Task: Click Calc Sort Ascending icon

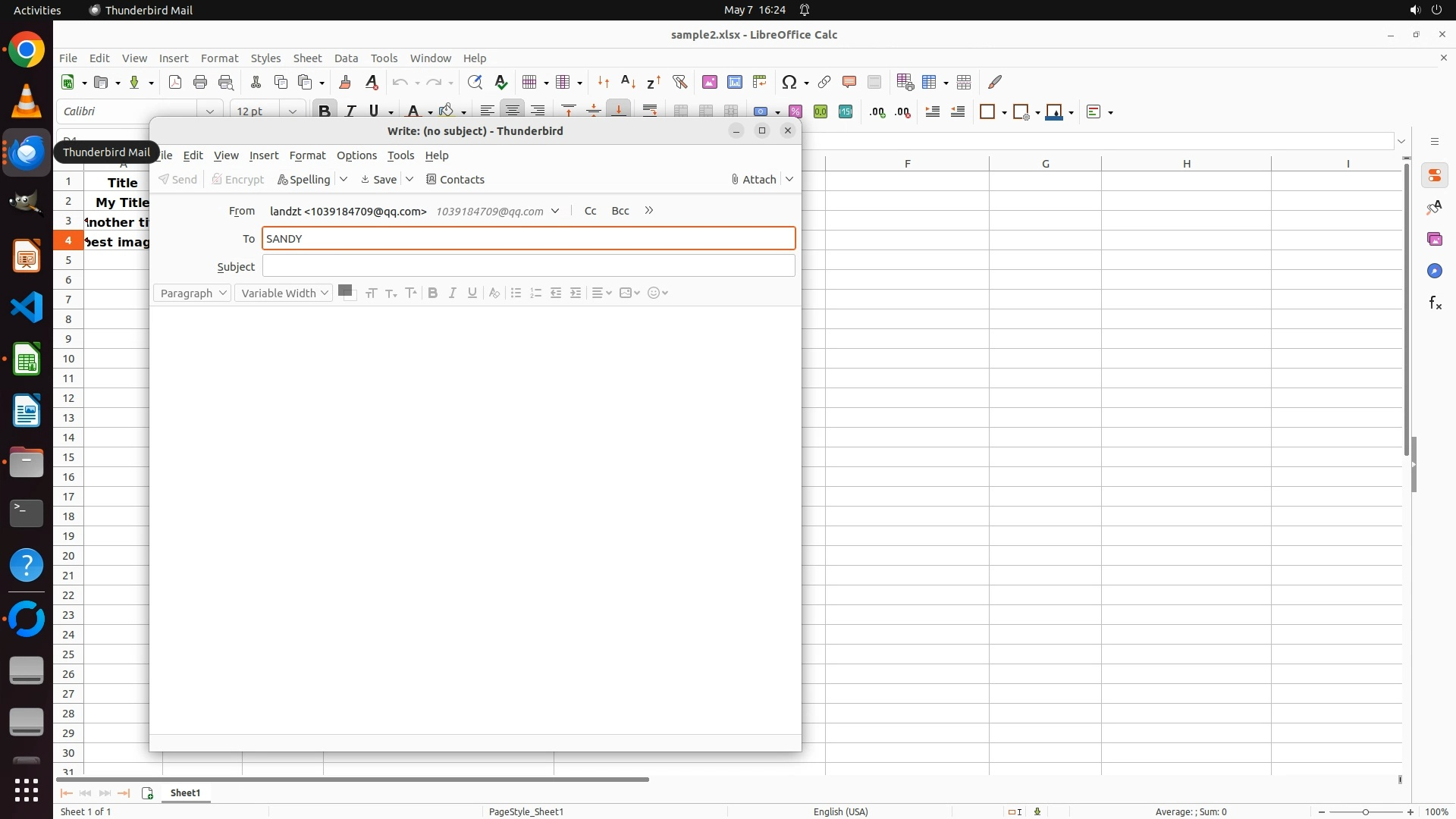Action: coord(628,82)
